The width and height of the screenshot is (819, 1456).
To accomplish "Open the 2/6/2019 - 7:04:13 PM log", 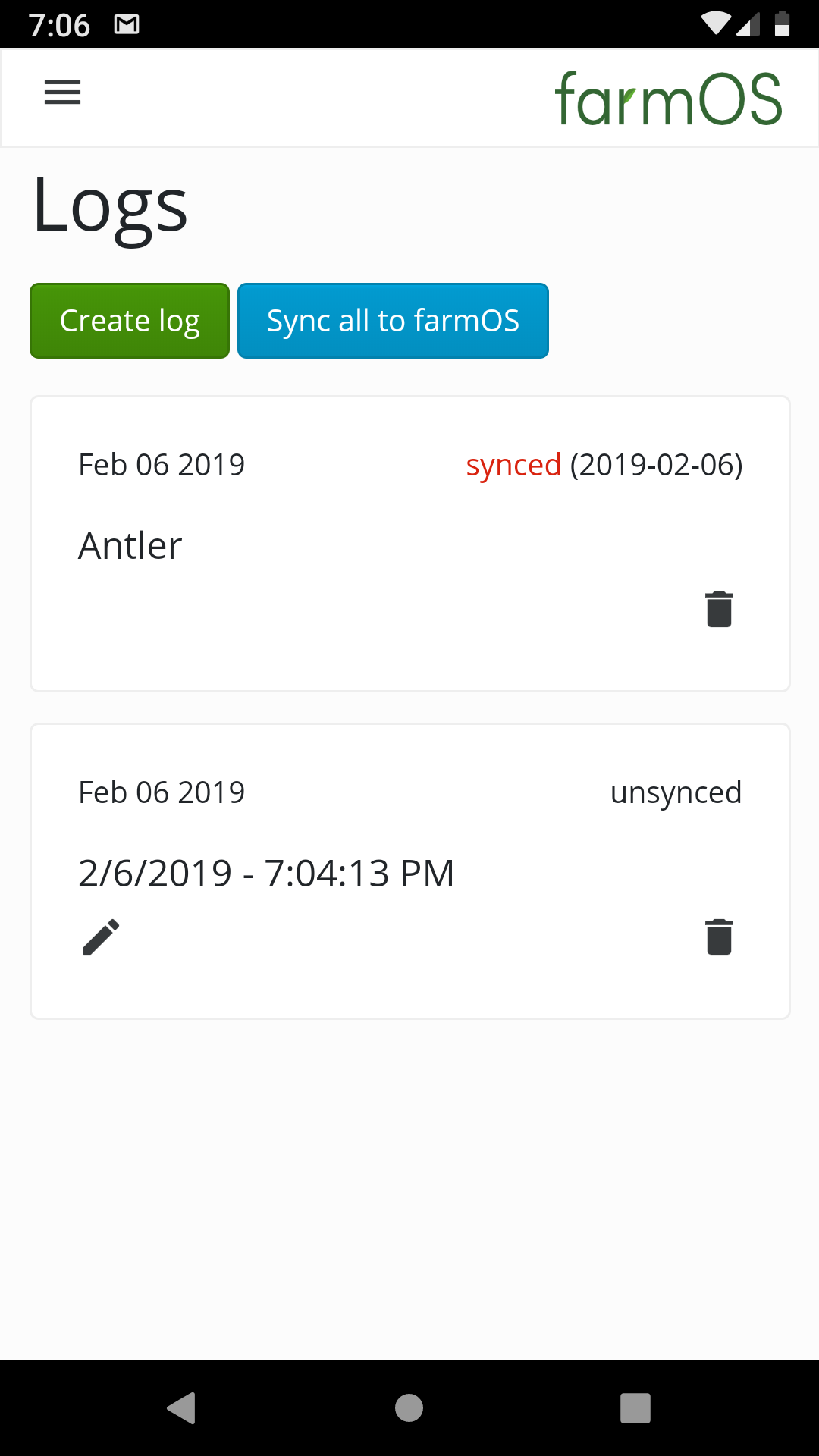I will coord(266,874).
